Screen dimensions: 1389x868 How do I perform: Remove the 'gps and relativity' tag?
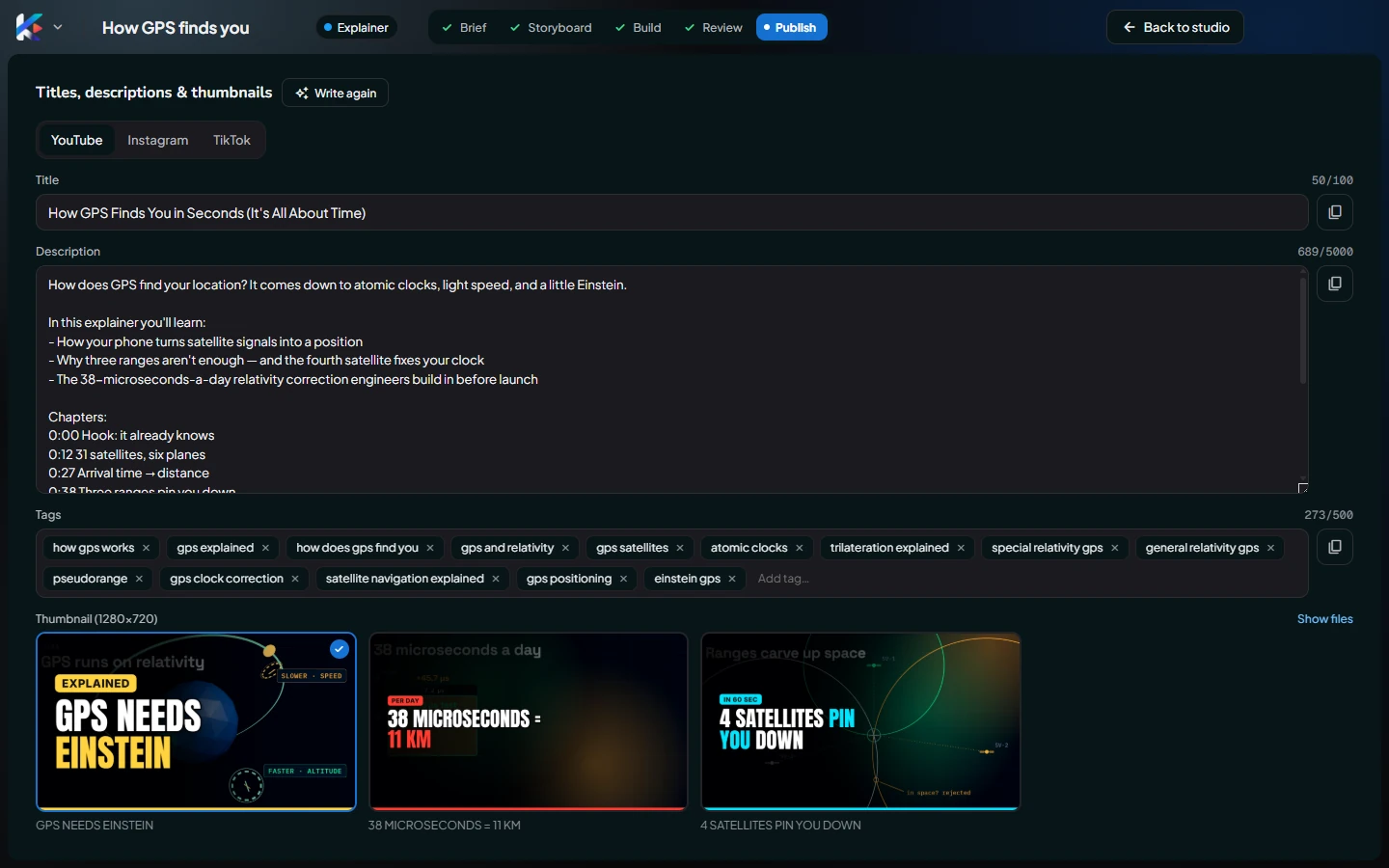pyautogui.click(x=565, y=548)
